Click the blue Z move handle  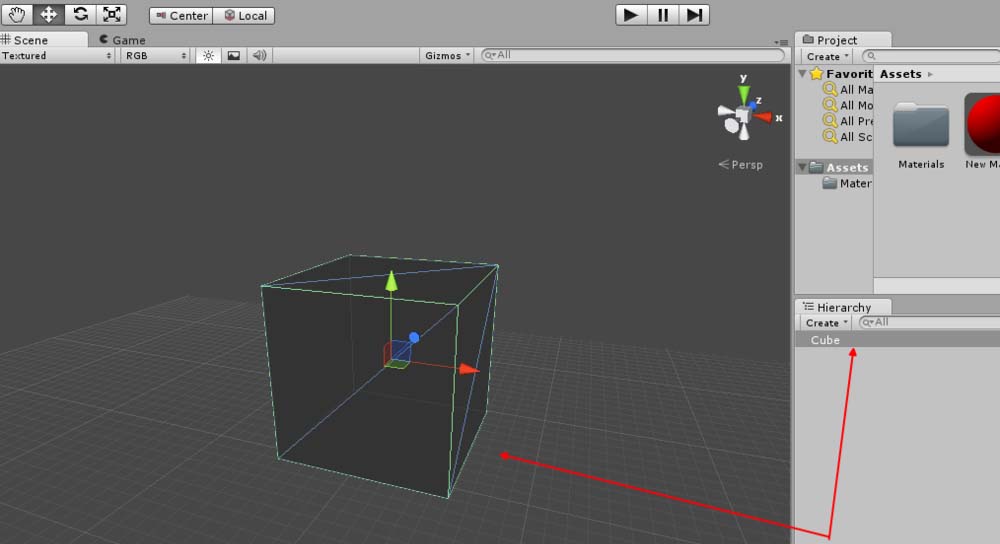414,337
